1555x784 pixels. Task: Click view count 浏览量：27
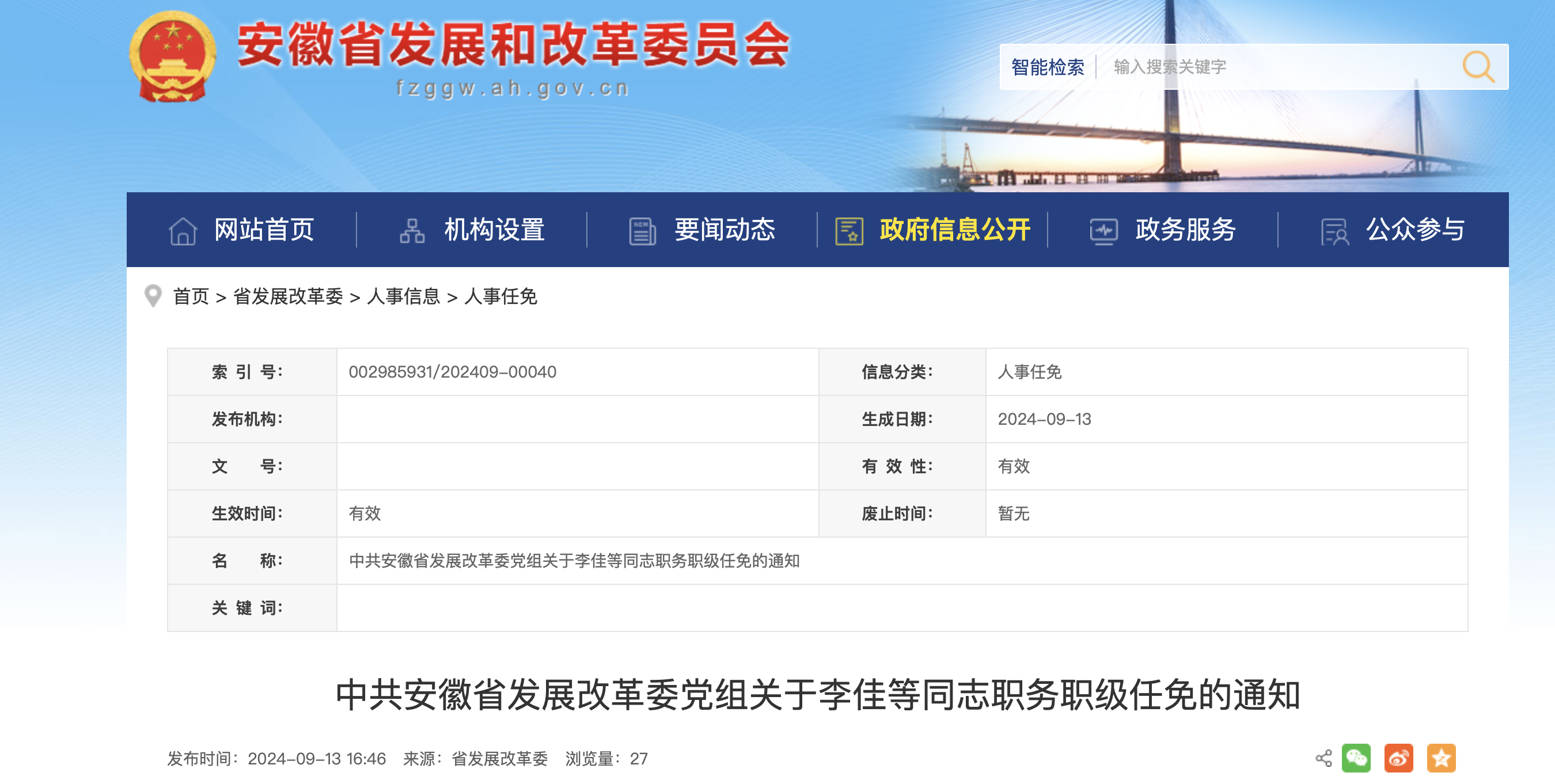606,759
